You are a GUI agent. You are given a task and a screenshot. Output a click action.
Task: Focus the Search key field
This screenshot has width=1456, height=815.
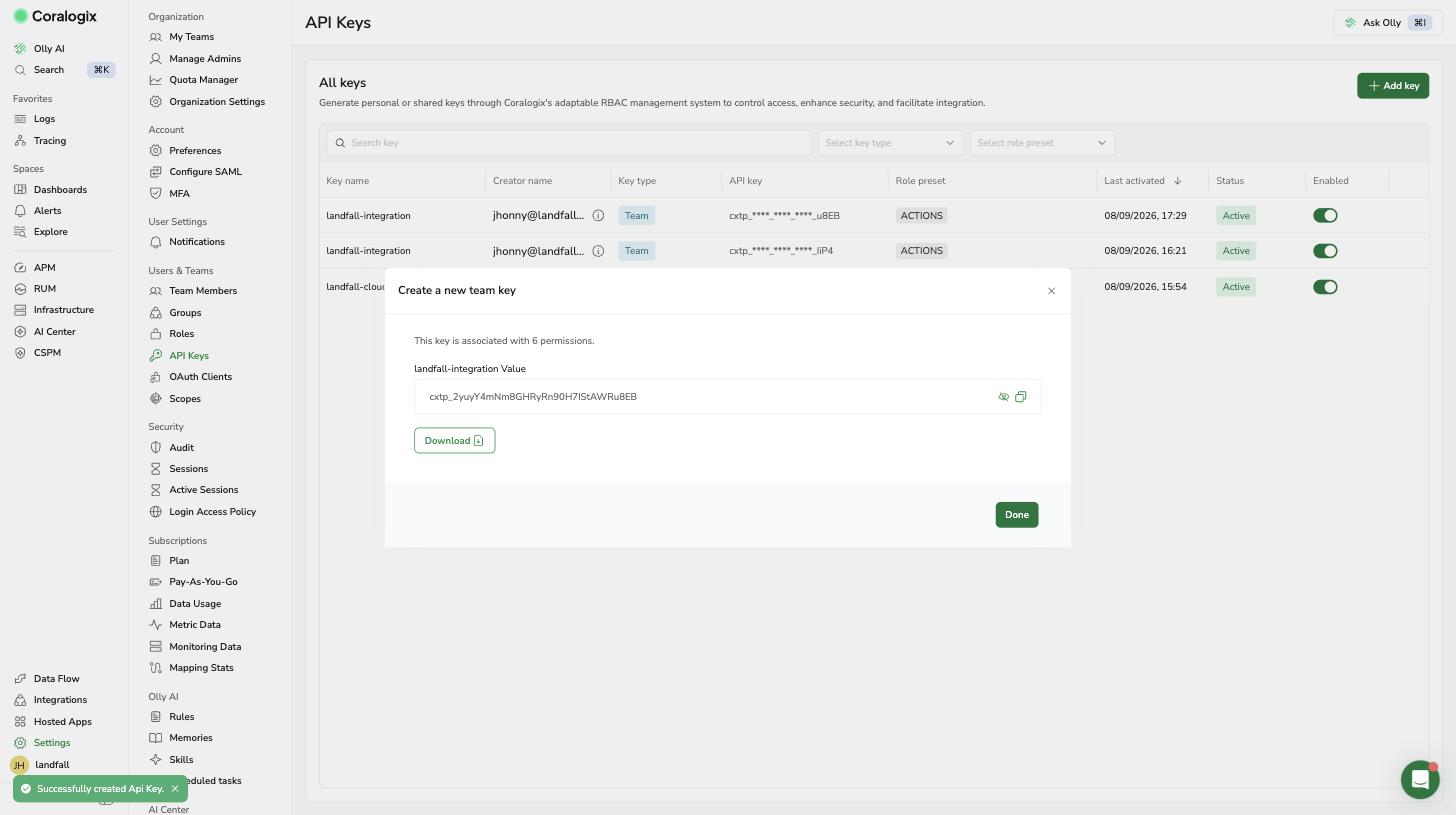click(x=569, y=143)
